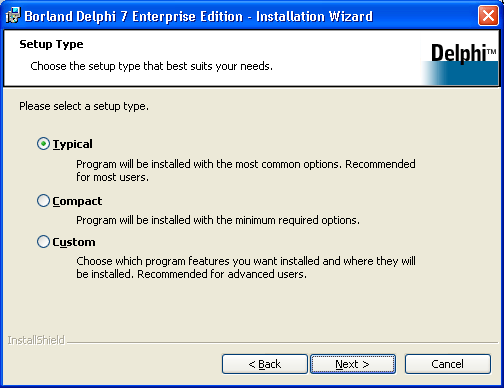This screenshot has height=388, width=504.
Task: Click the Setup Type heading
Action: [51, 44]
